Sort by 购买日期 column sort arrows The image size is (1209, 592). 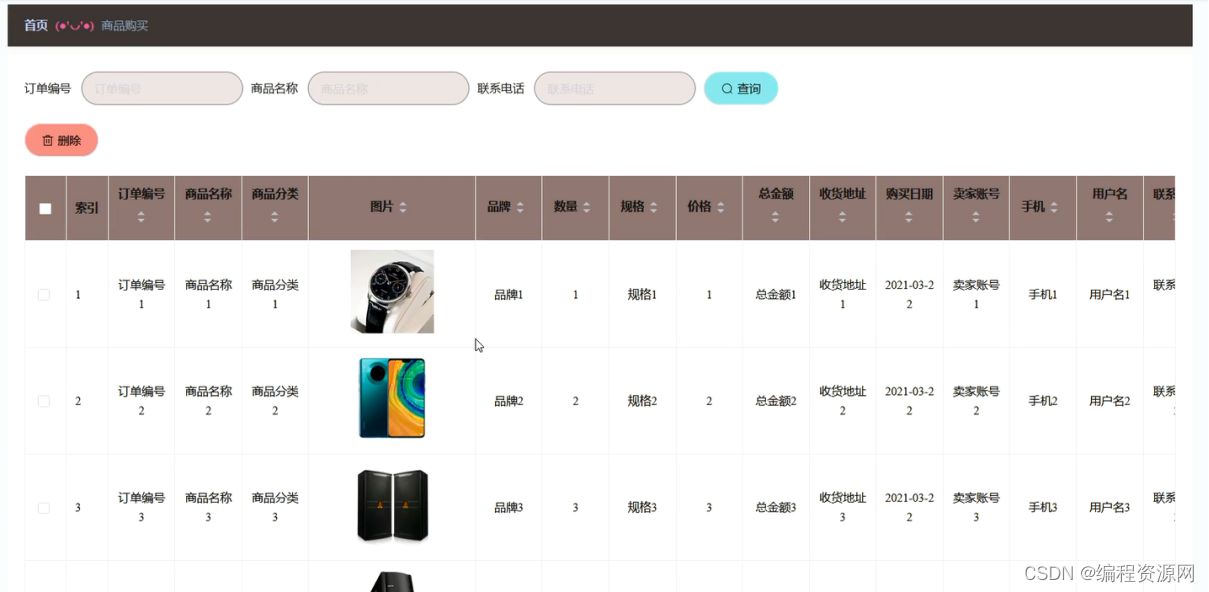click(909, 216)
